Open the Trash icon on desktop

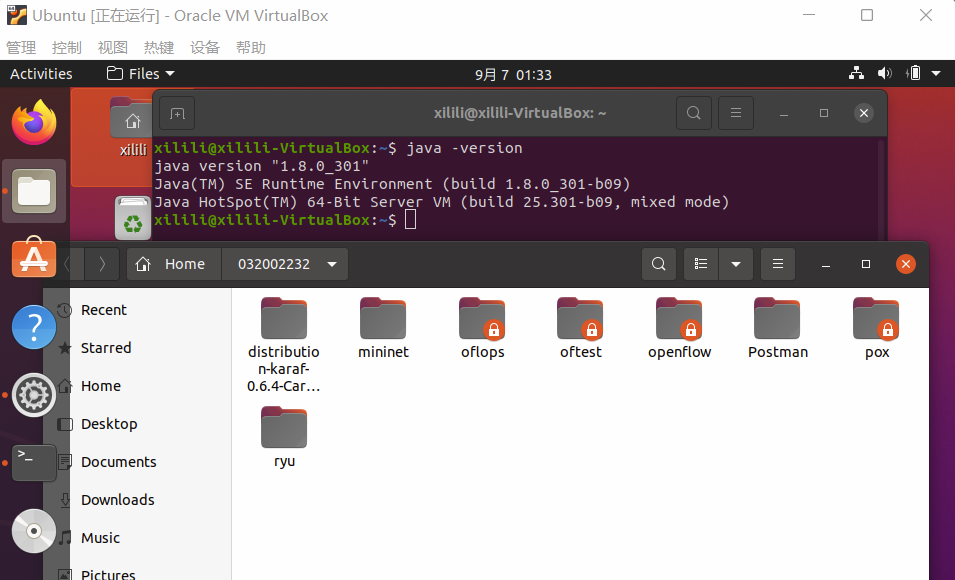132,218
